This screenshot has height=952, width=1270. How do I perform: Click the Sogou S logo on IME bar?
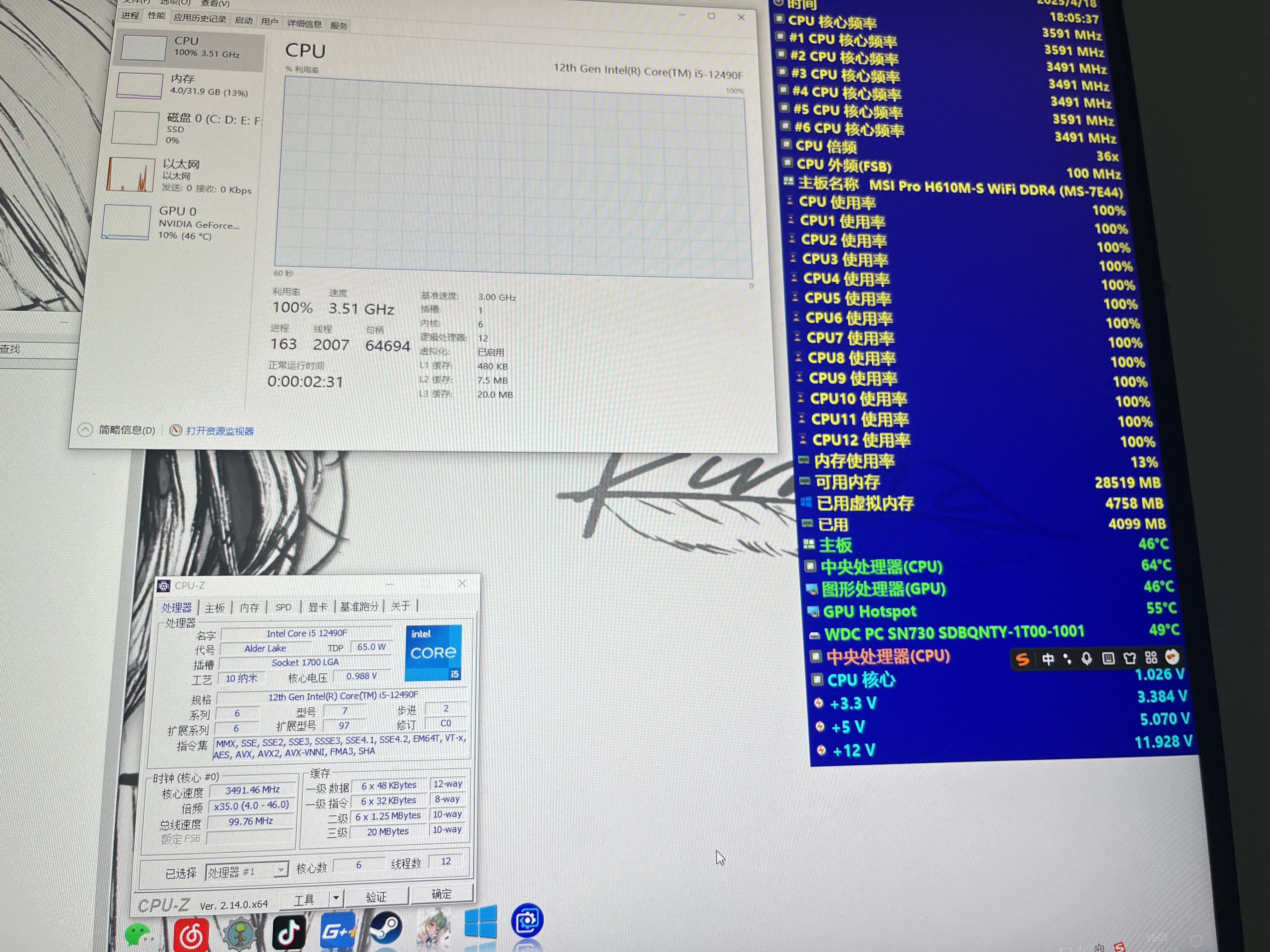click(1022, 659)
